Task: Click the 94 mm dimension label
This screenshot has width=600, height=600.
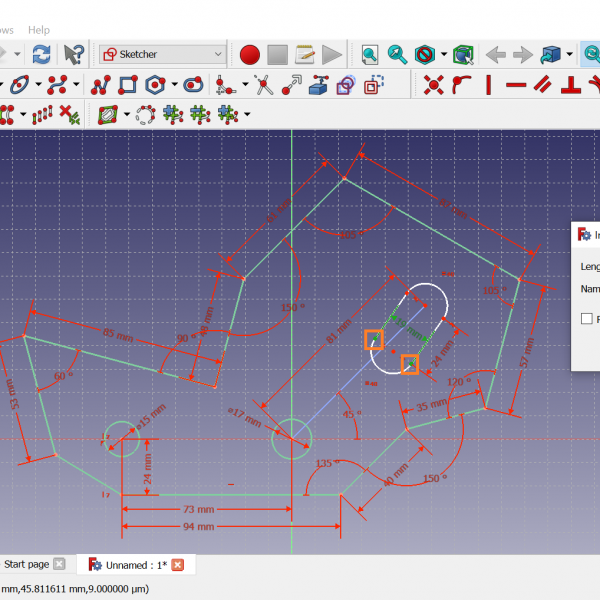Action: point(198,526)
